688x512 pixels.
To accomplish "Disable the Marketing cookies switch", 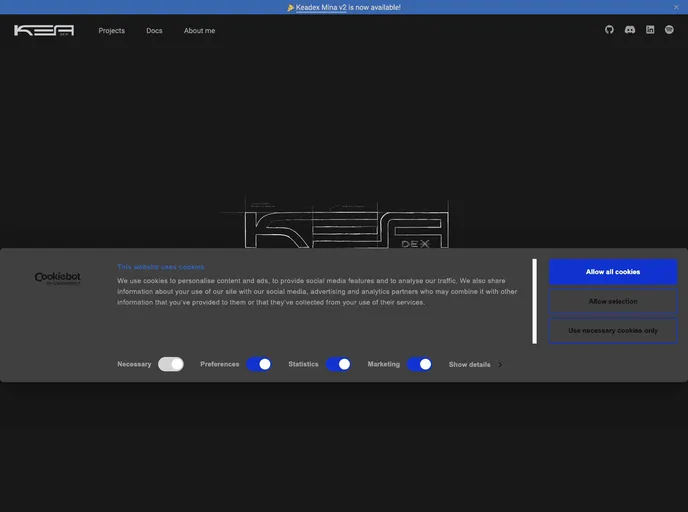I will pyautogui.click(x=419, y=364).
